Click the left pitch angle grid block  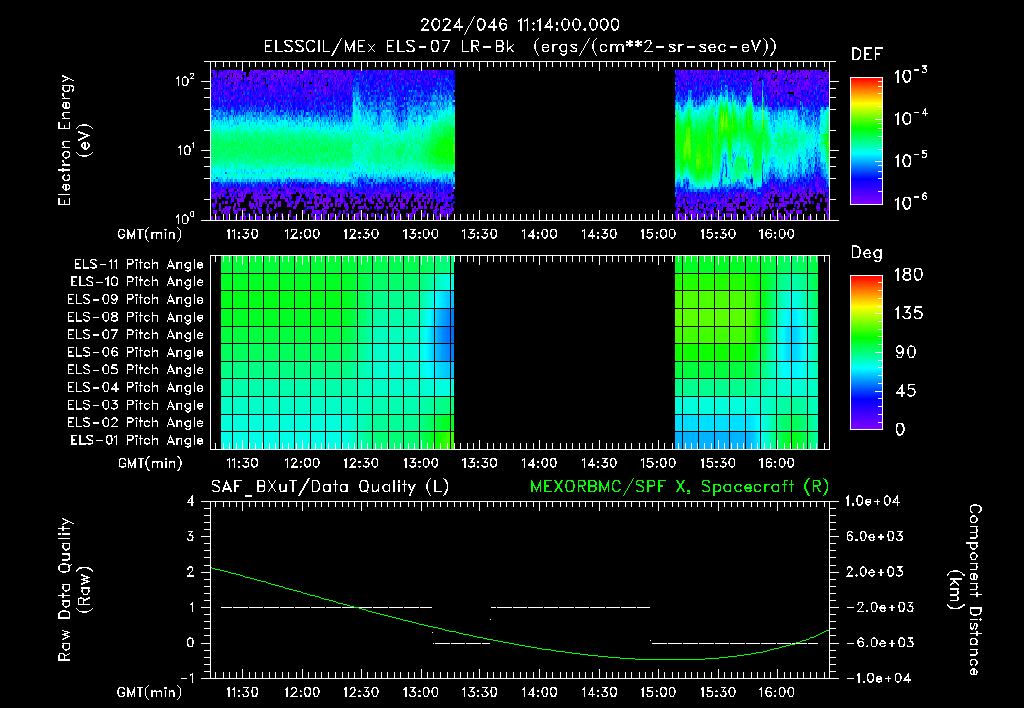[337, 352]
